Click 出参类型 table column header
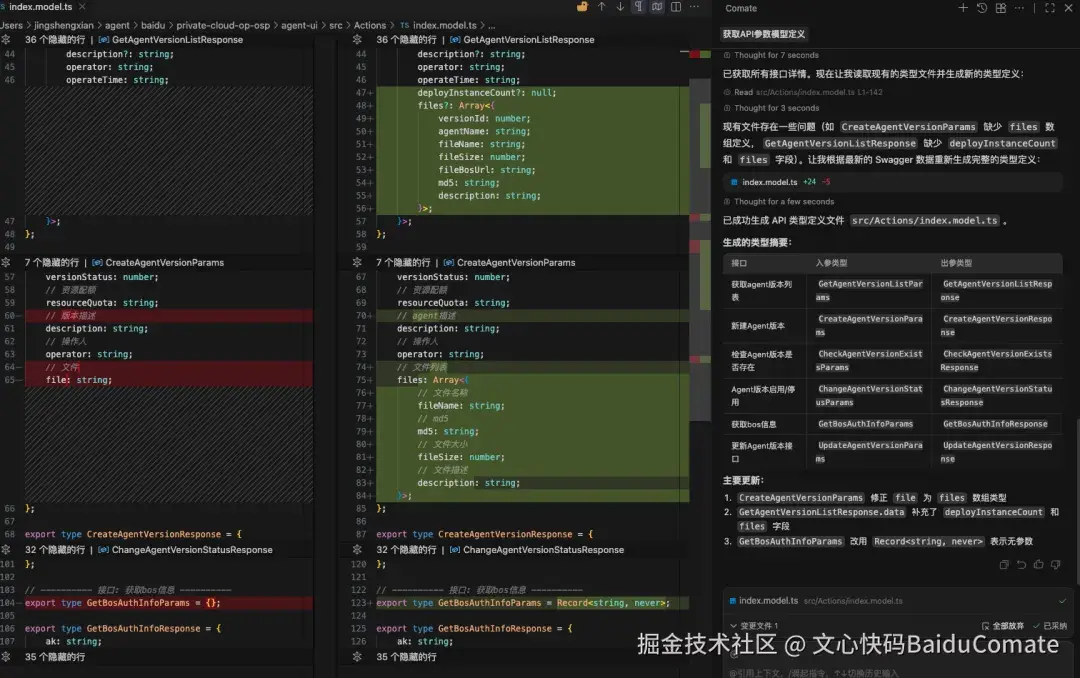This screenshot has width=1080, height=678. (956, 263)
